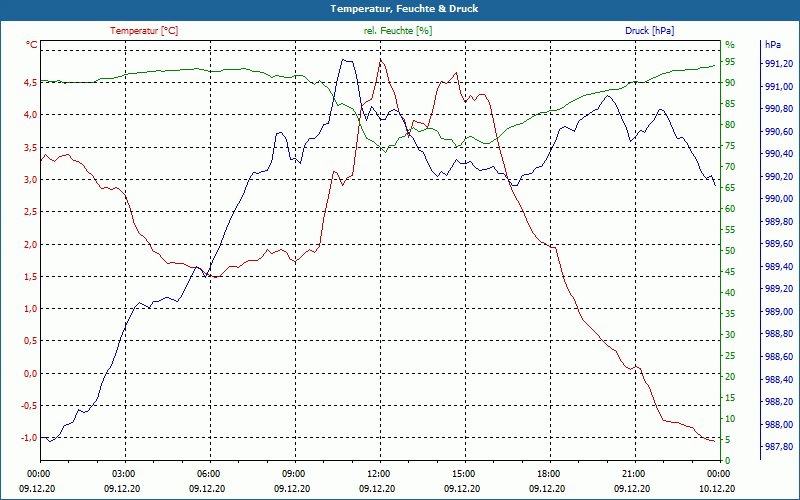This screenshot has width=800, height=500.
Task: Click the "15:00" time axis label
Action: [463, 473]
